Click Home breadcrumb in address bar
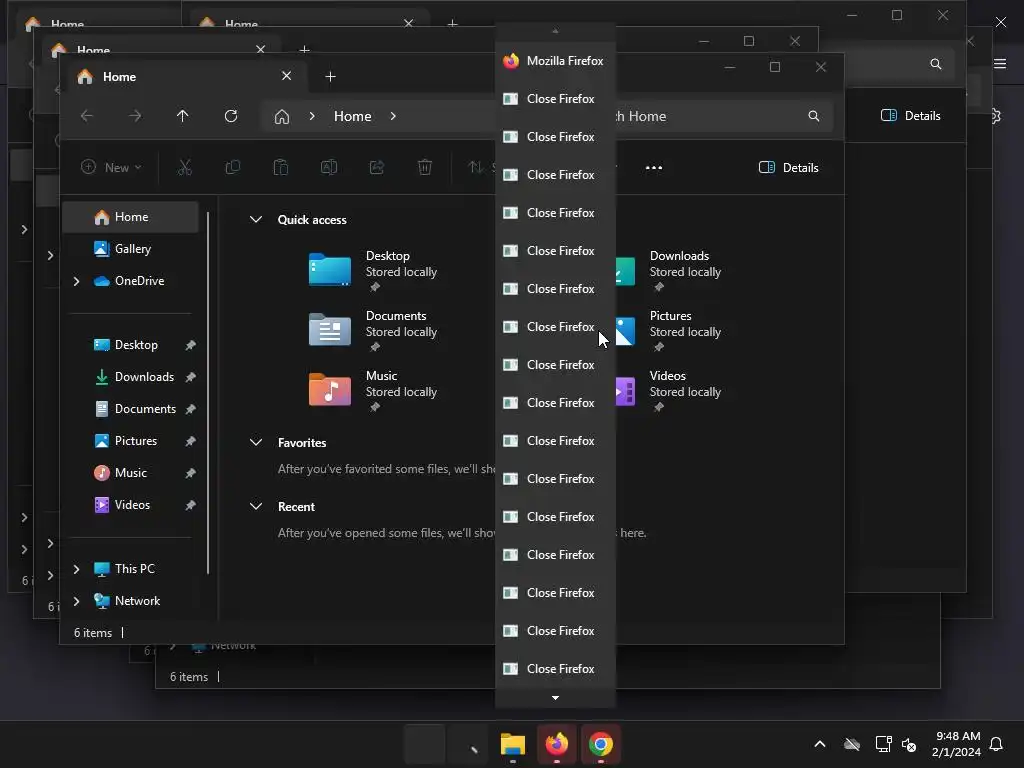This screenshot has width=1024, height=768. [x=353, y=116]
